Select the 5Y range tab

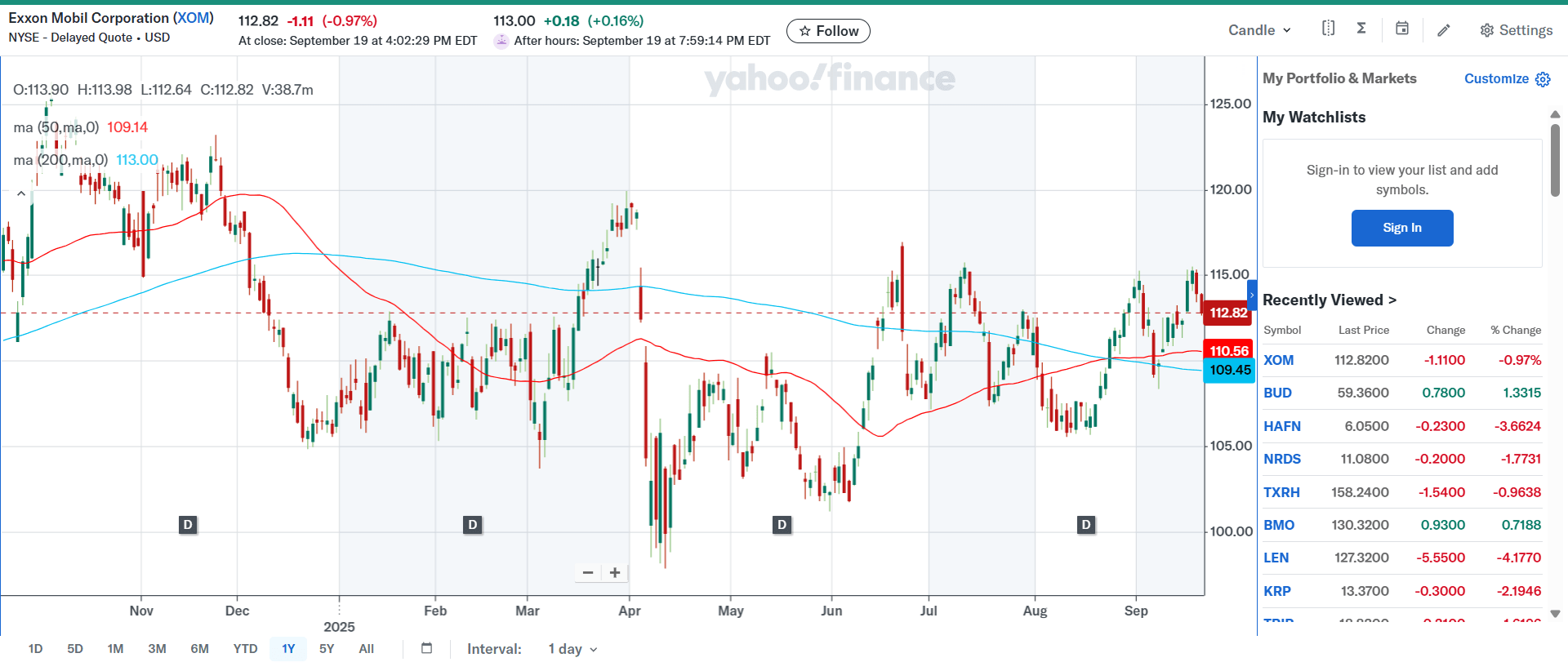click(327, 649)
